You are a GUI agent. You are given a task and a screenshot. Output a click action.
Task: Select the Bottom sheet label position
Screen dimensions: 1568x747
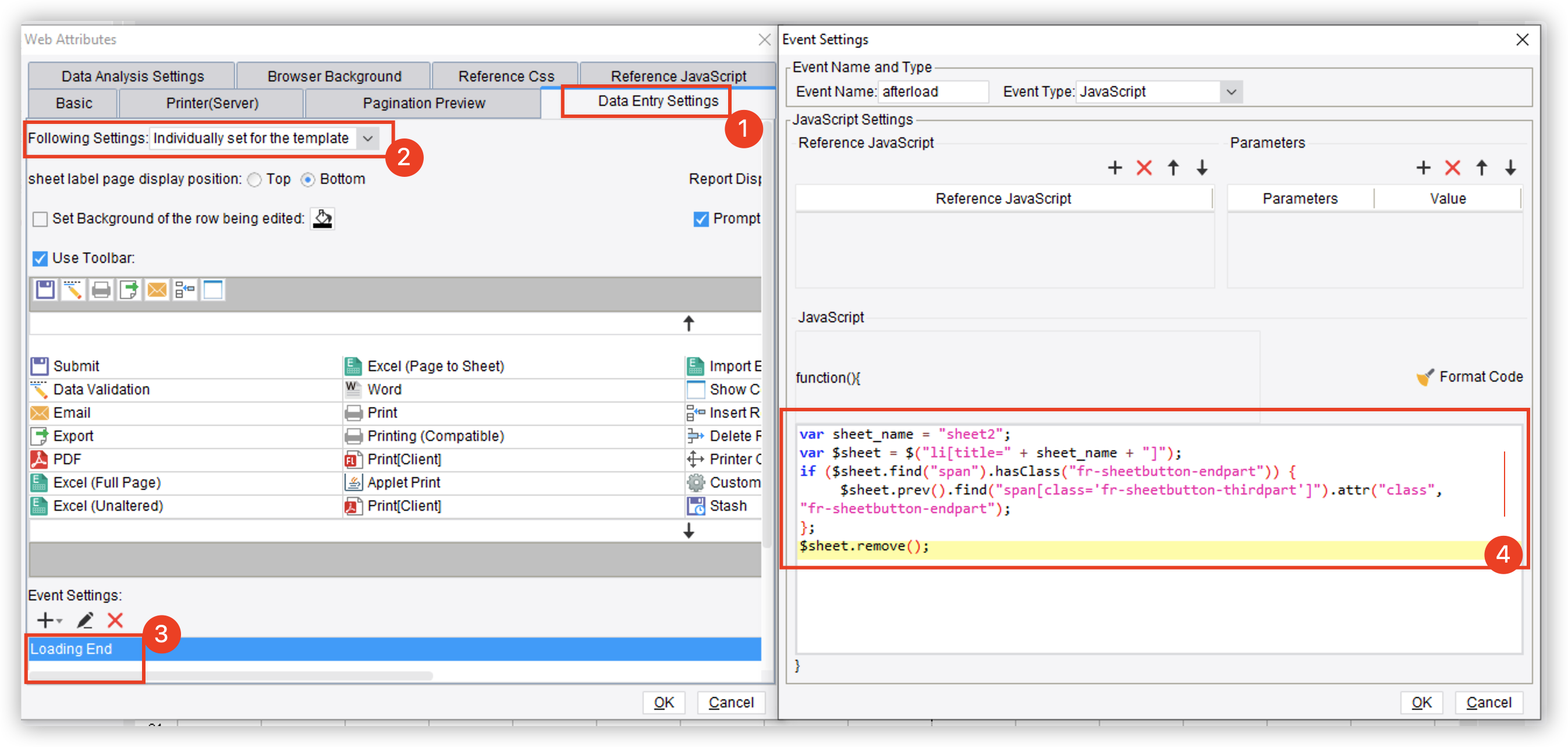tap(308, 179)
